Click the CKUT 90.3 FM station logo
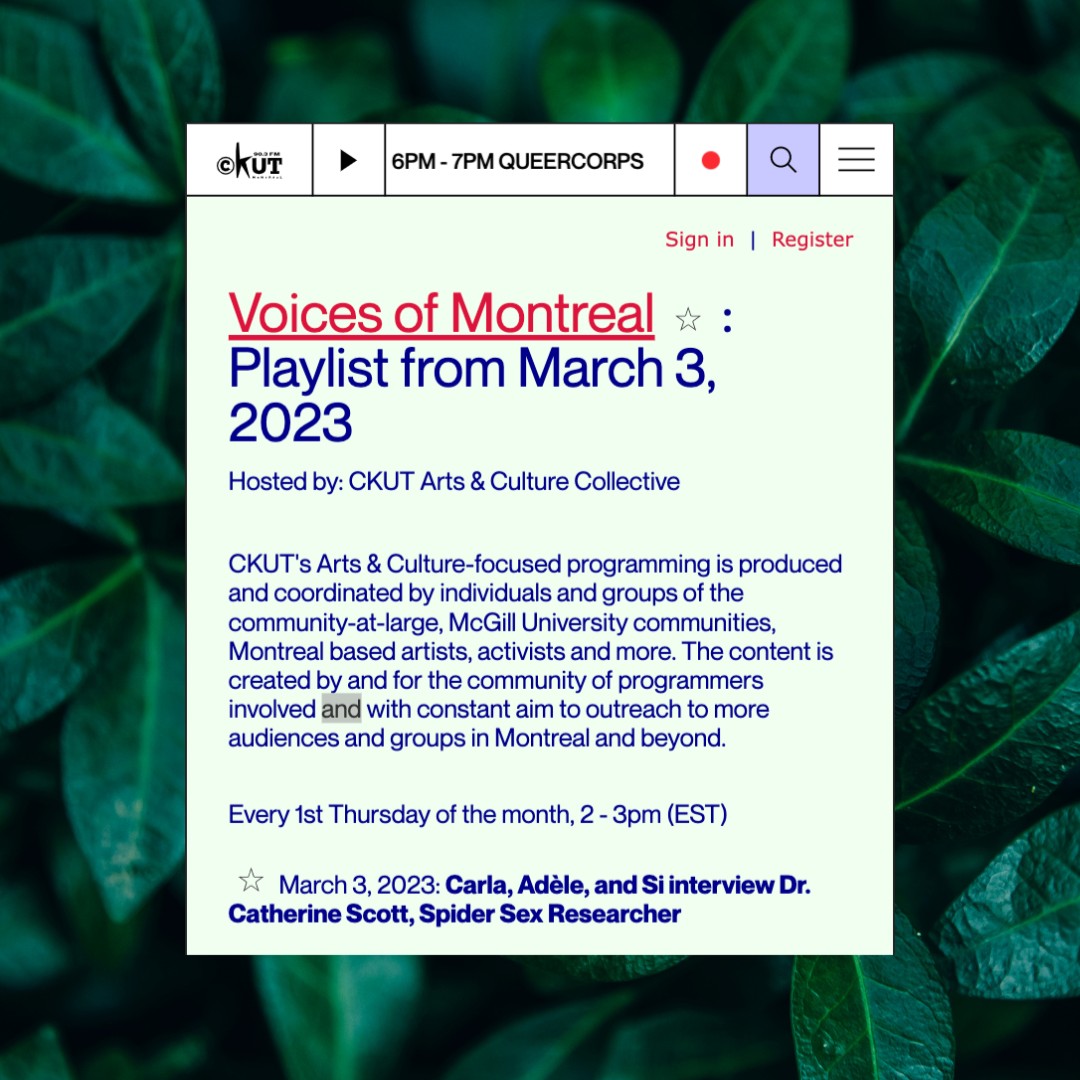Screen dimensions: 1080x1080 pyautogui.click(x=250, y=159)
